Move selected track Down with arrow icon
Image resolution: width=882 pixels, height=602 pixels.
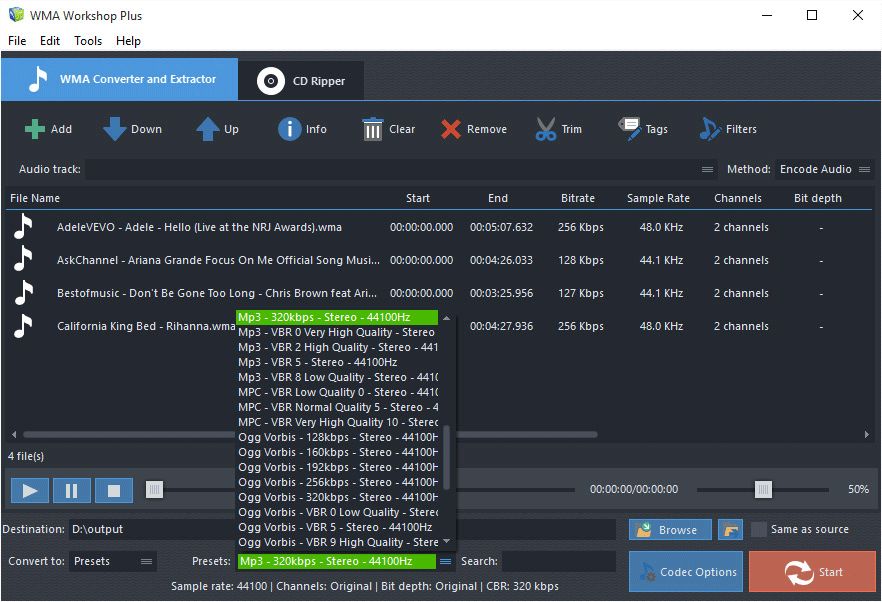(115, 129)
